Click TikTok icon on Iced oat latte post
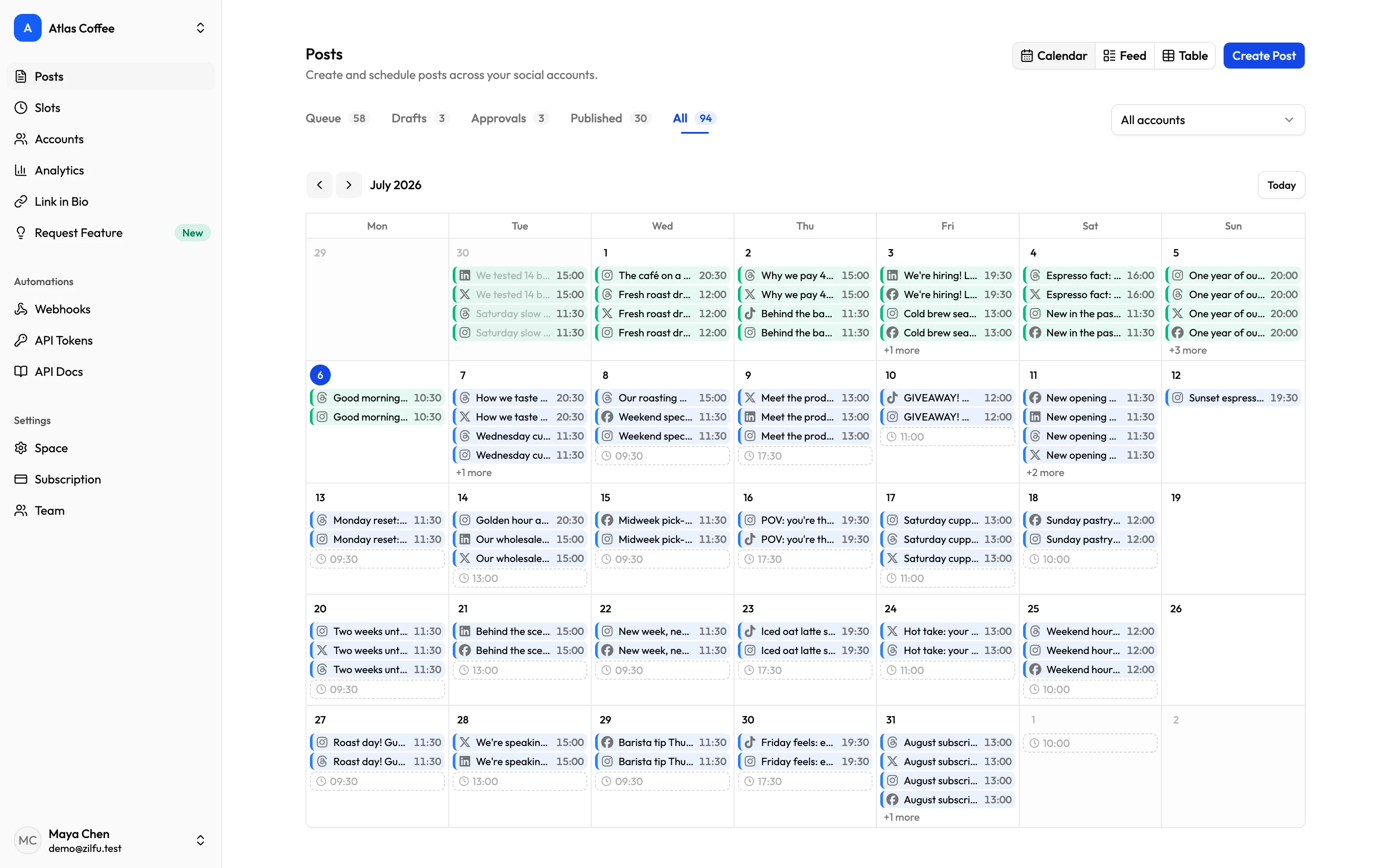Viewport: 1389px width, 868px height. tap(750, 631)
